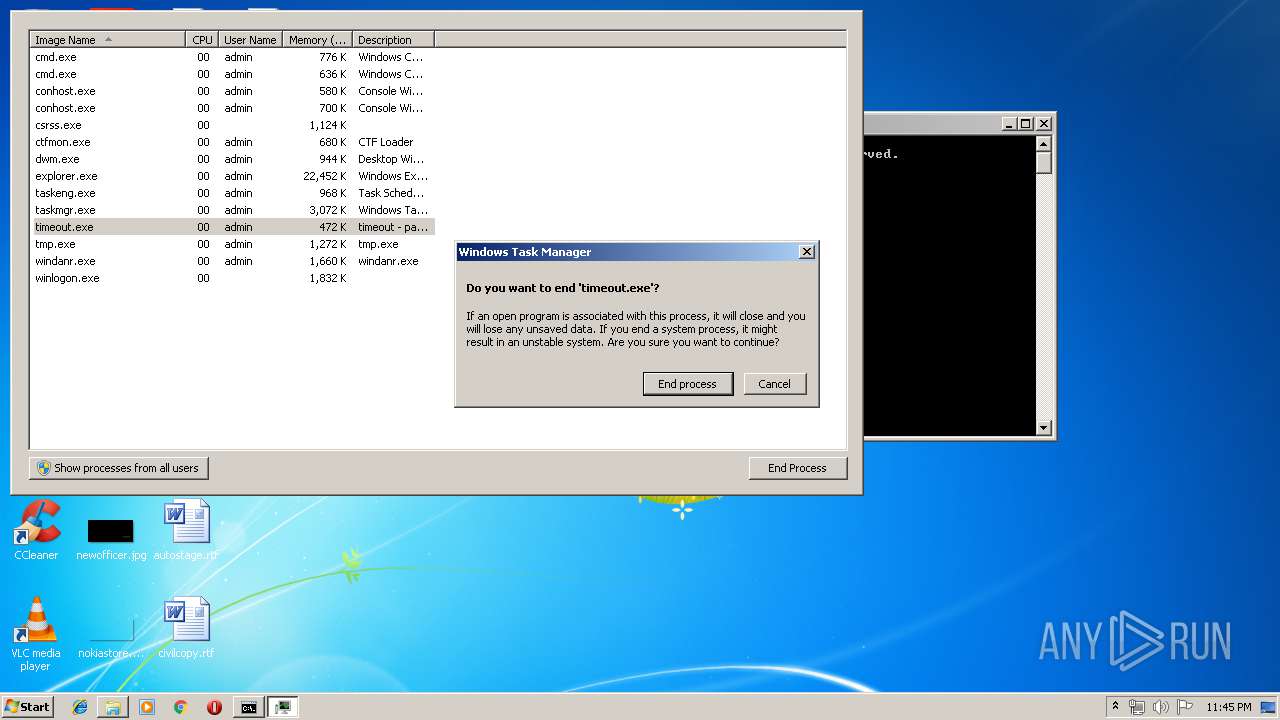Cancel the end process dialog
The image size is (1280, 720).
pyautogui.click(x=775, y=384)
